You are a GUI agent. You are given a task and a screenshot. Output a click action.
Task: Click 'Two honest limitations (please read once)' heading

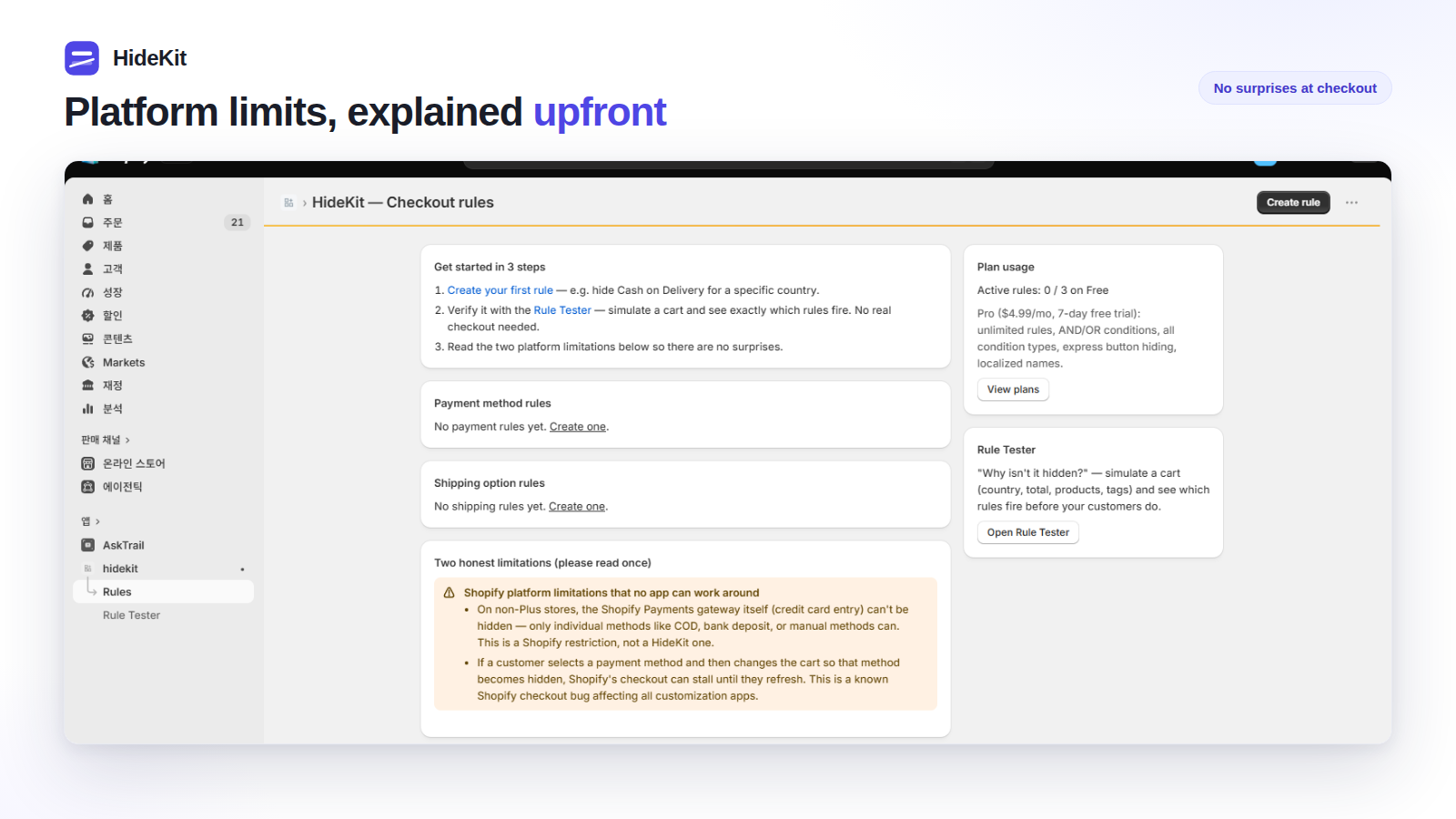[x=542, y=563]
